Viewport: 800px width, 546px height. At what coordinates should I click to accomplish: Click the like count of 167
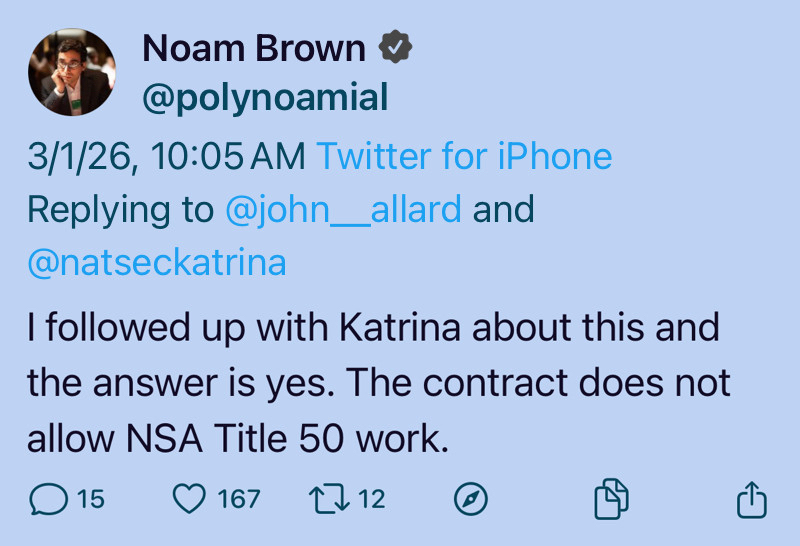pos(239,498)
